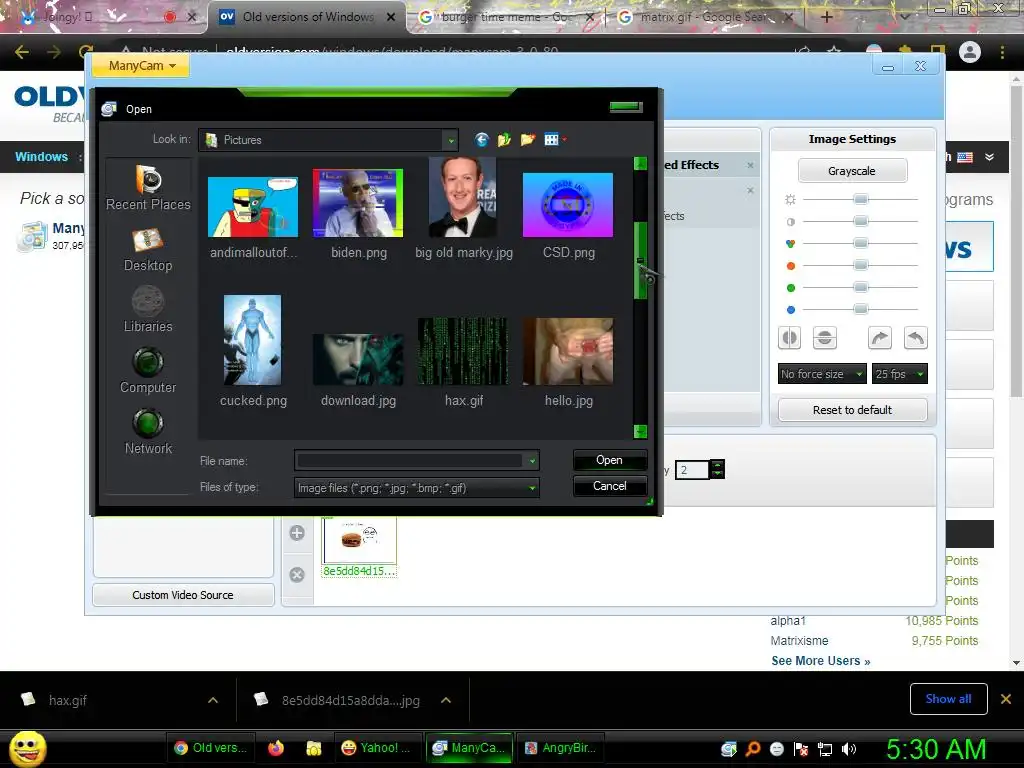This screenshot has height=768, width=1024.
Task: Open the ManyCam menu dropdown
Action: (x=142, y=65)
